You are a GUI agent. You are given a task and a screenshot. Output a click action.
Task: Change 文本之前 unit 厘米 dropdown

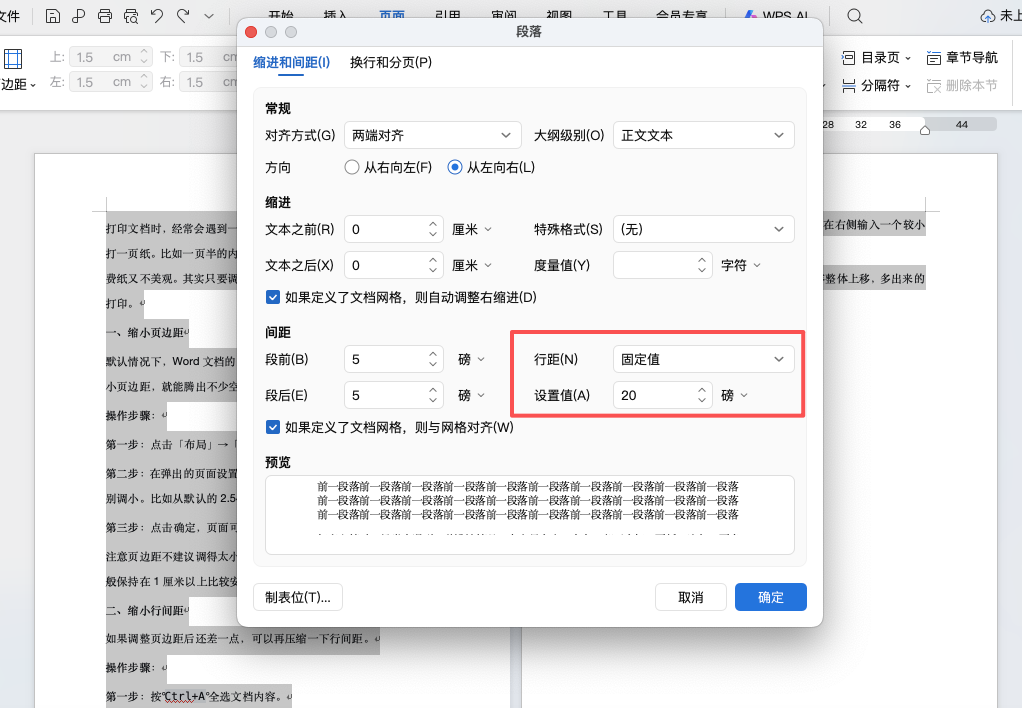point(472,229)
